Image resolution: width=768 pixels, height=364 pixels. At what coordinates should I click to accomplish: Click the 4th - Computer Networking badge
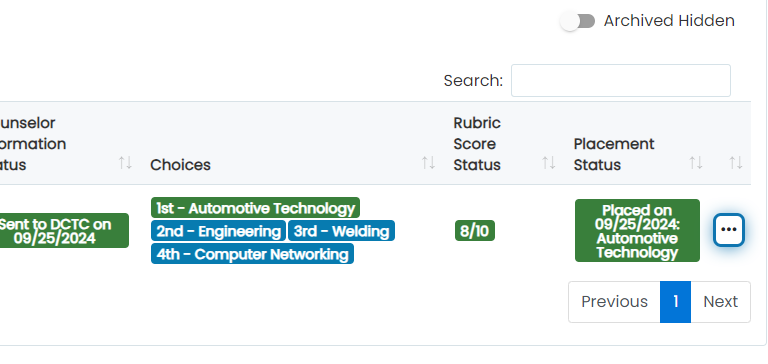coord(252,254)
